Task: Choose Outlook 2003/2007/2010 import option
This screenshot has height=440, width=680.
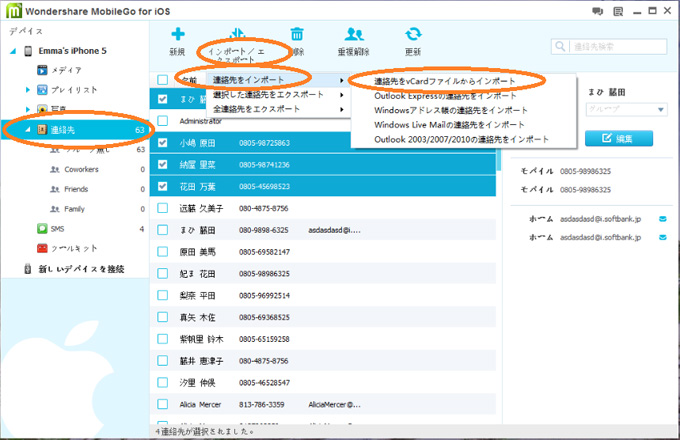Action: click(x=463, y=140)
